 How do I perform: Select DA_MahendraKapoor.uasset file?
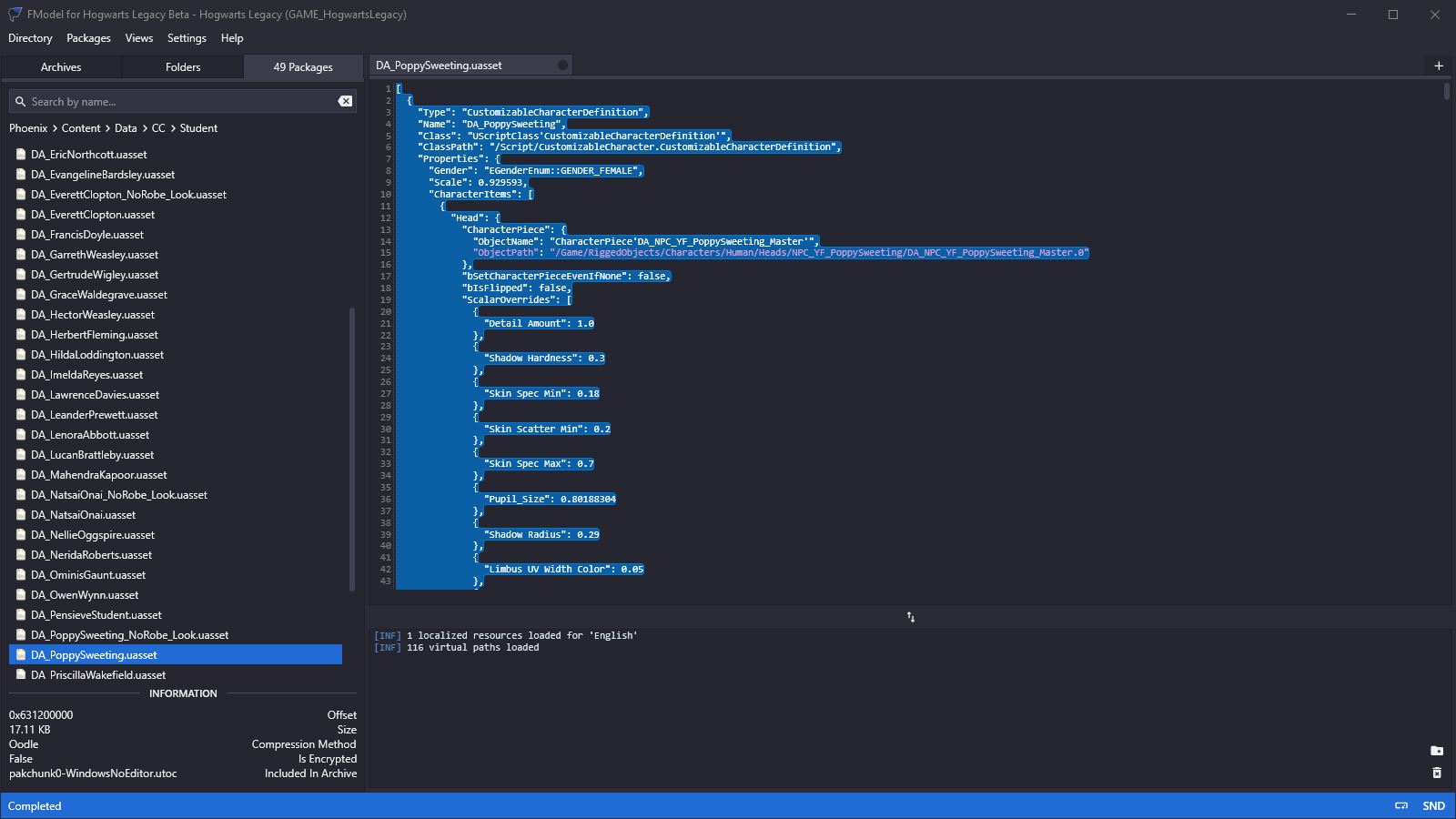click(176, 475)
